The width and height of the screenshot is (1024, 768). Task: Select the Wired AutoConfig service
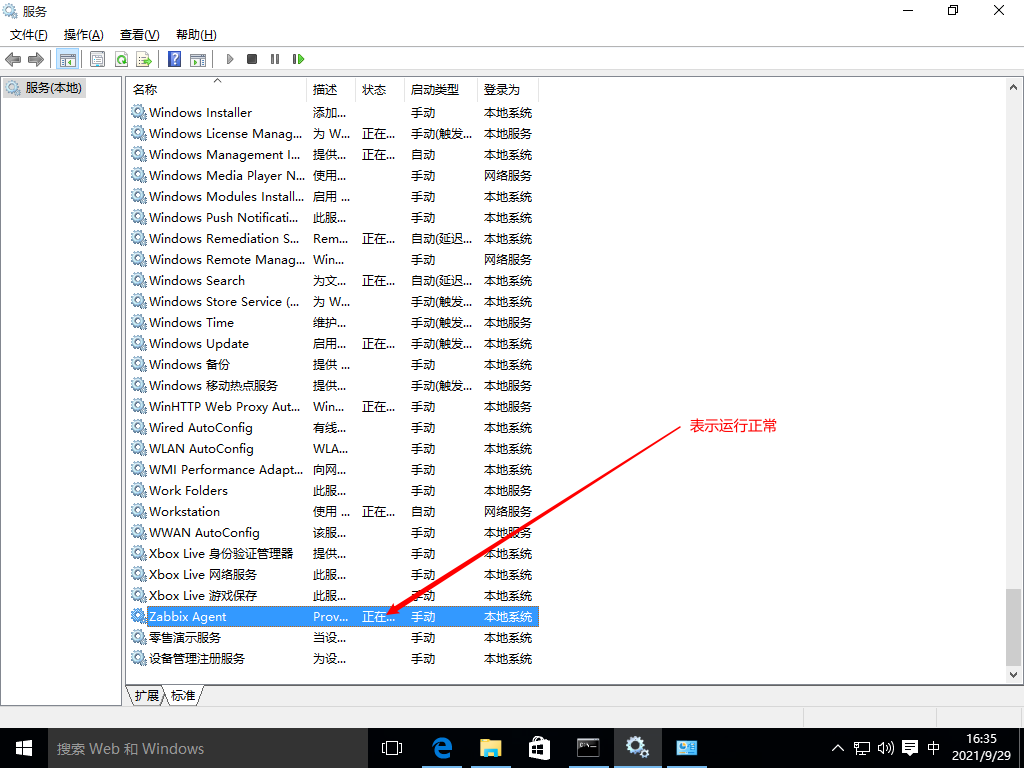click(x=334, y=427)
